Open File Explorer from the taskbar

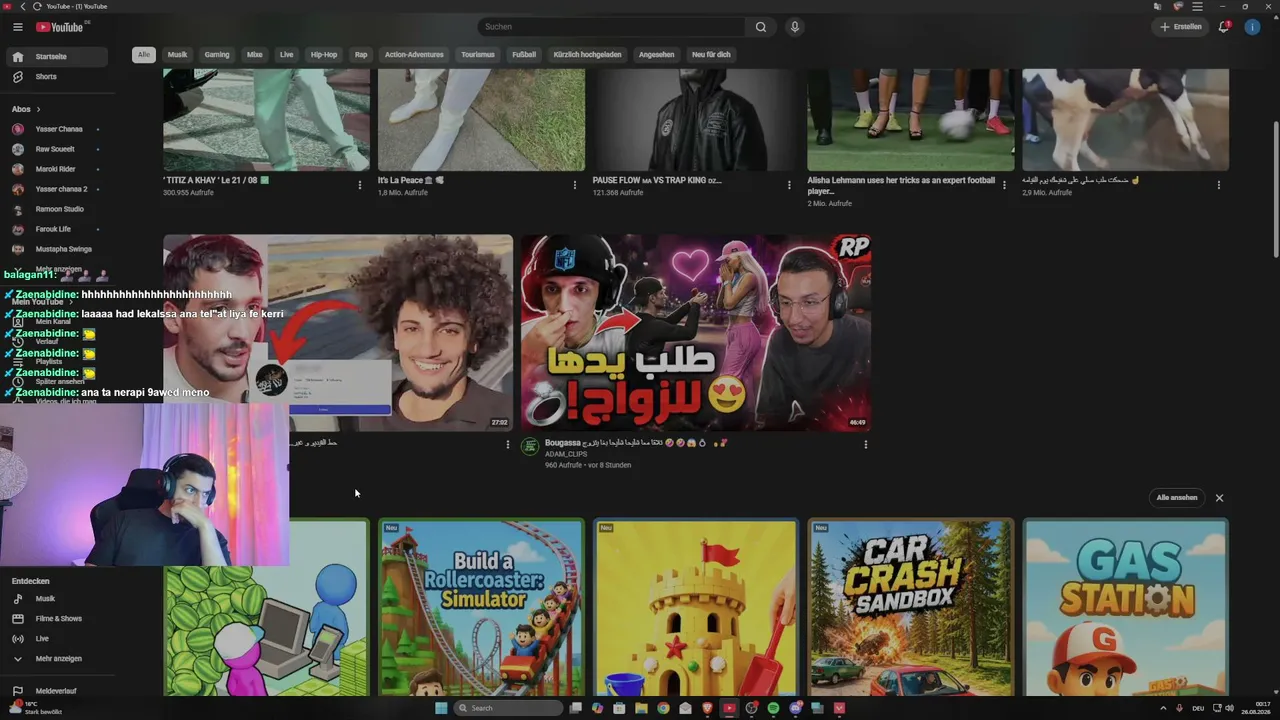641,708
